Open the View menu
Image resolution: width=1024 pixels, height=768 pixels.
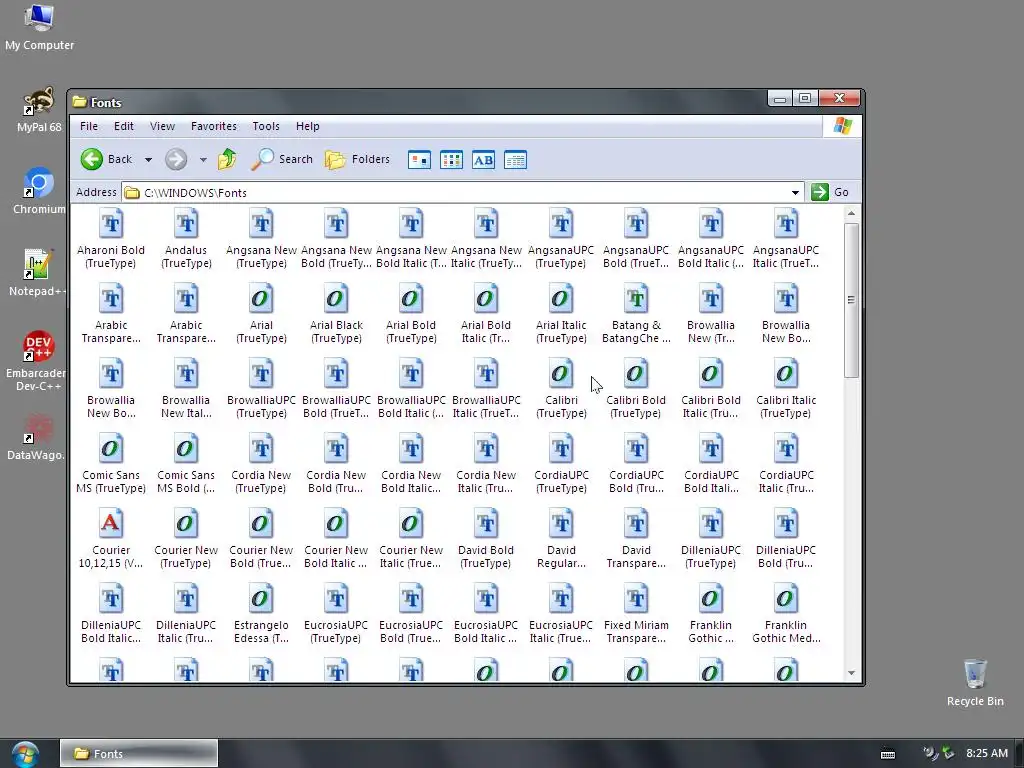[162, 126]
